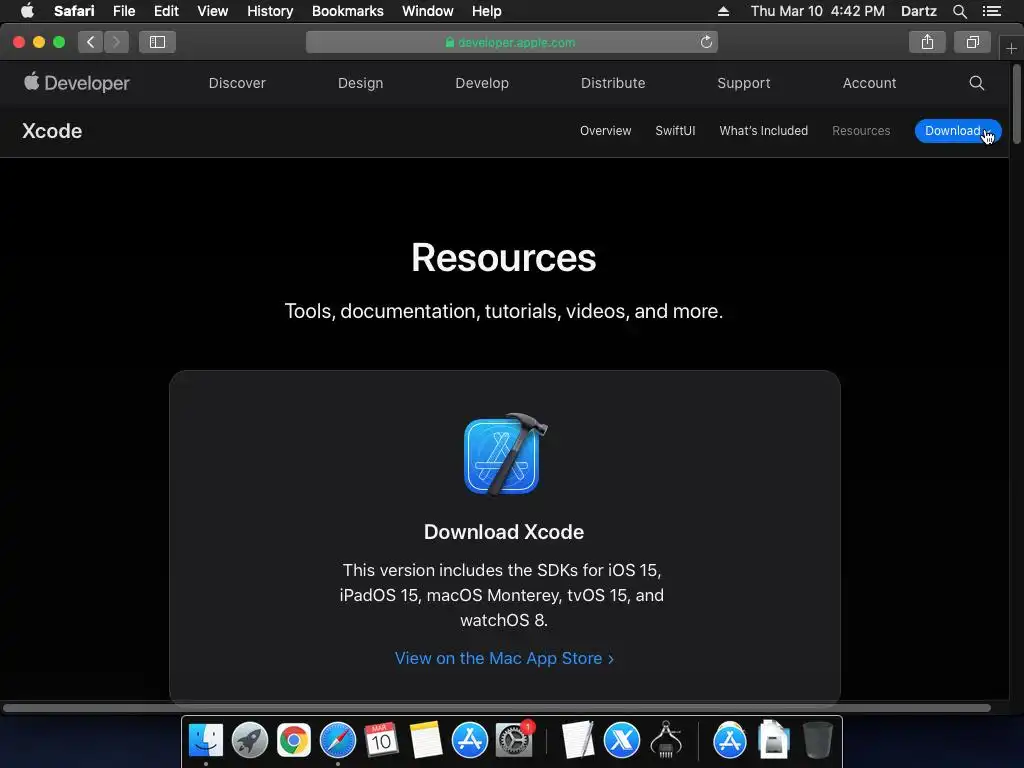Open Notification Center list icon

point(991,11)
